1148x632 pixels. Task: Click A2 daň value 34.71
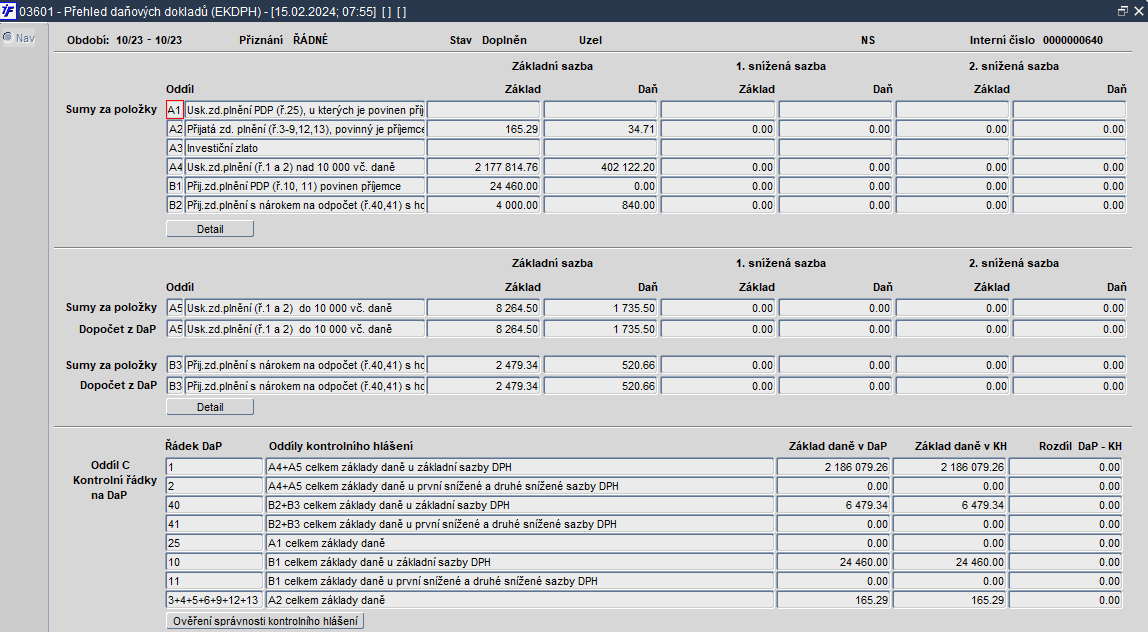point(601,129)
